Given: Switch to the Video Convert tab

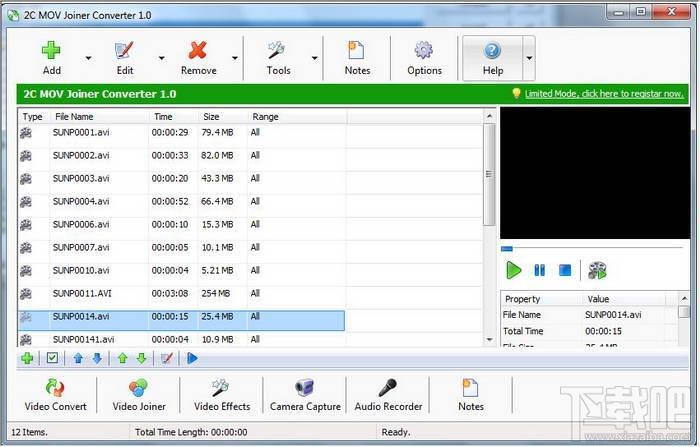Looking at the screenshot, I should tap(55, 395).
